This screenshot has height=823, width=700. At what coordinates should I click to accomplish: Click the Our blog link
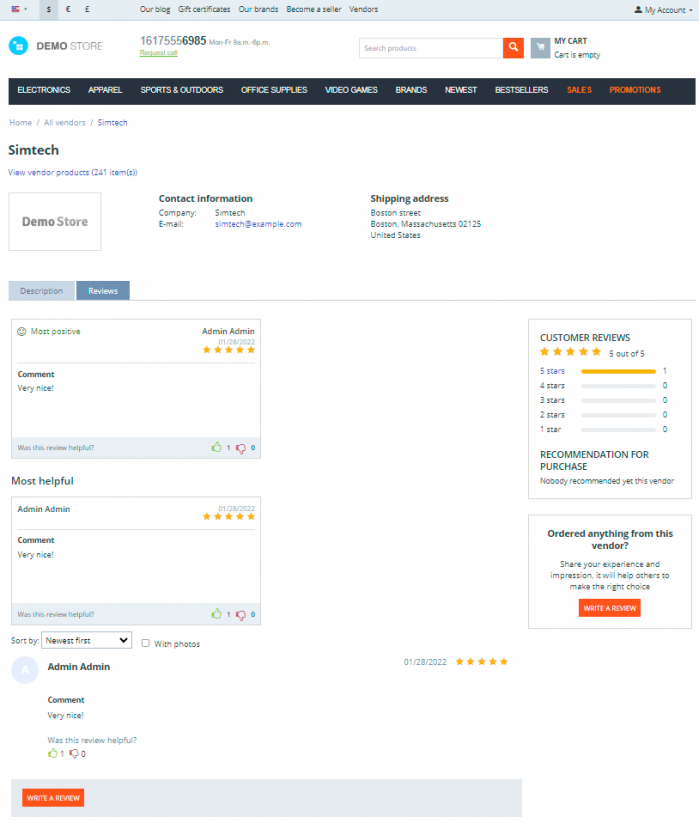coord(155,9)
